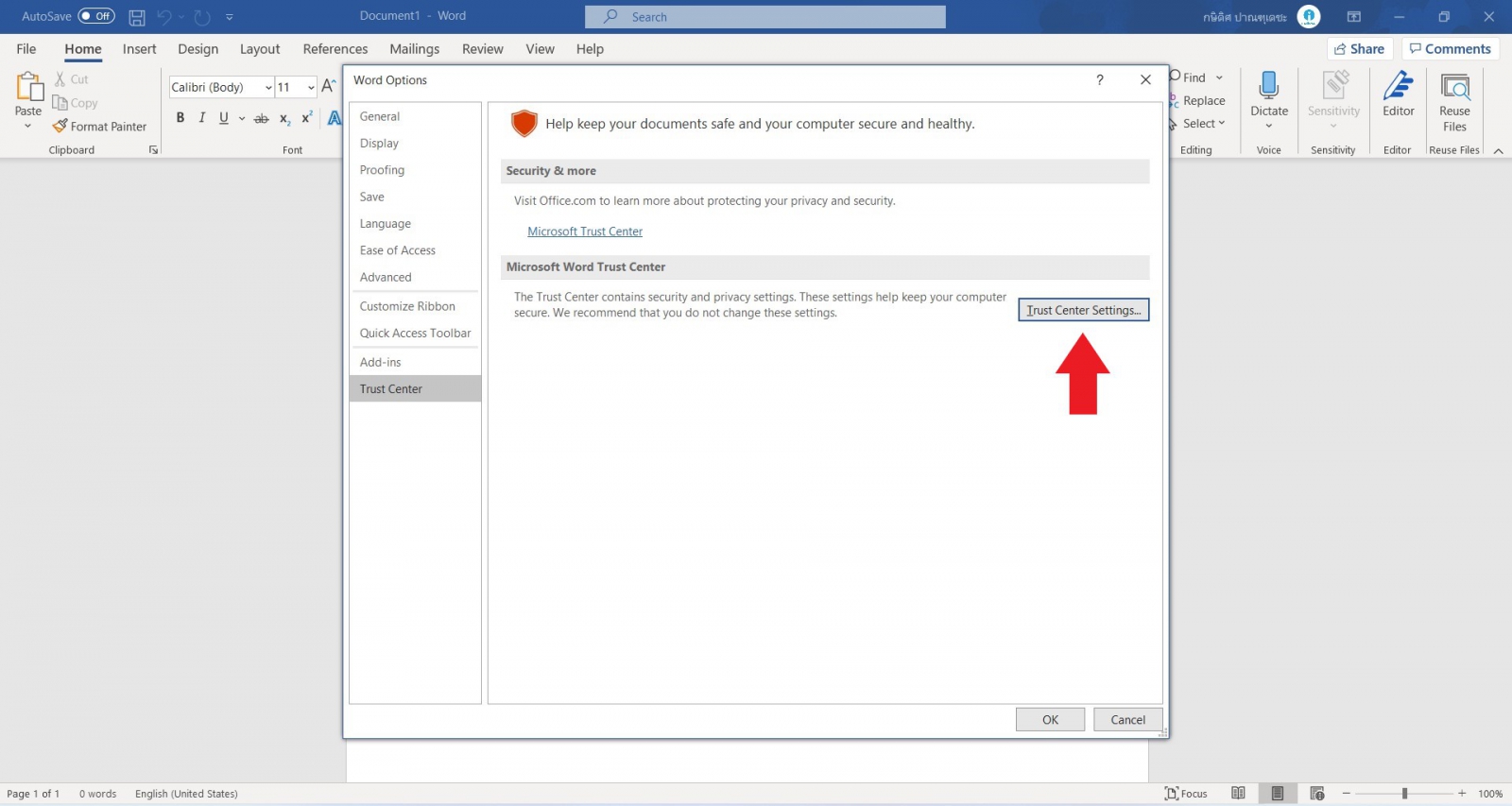The height and width of the screenshot is (806, 1512).
Task: Toggle Superscript formatting
Action: (307, 118)
